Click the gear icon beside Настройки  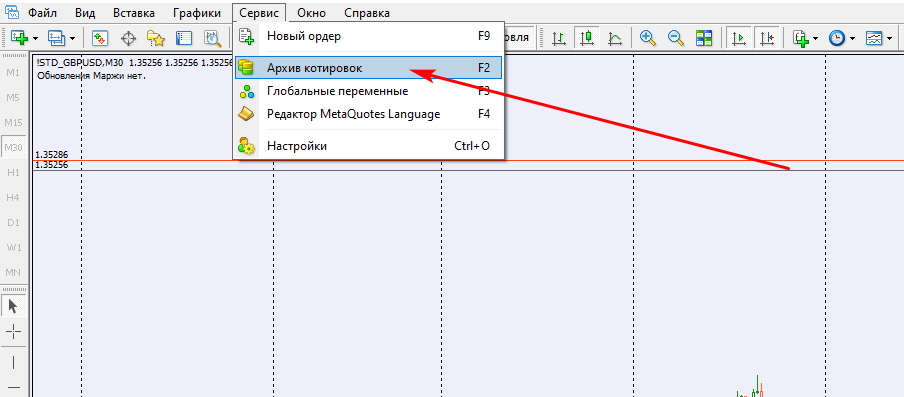247,146
